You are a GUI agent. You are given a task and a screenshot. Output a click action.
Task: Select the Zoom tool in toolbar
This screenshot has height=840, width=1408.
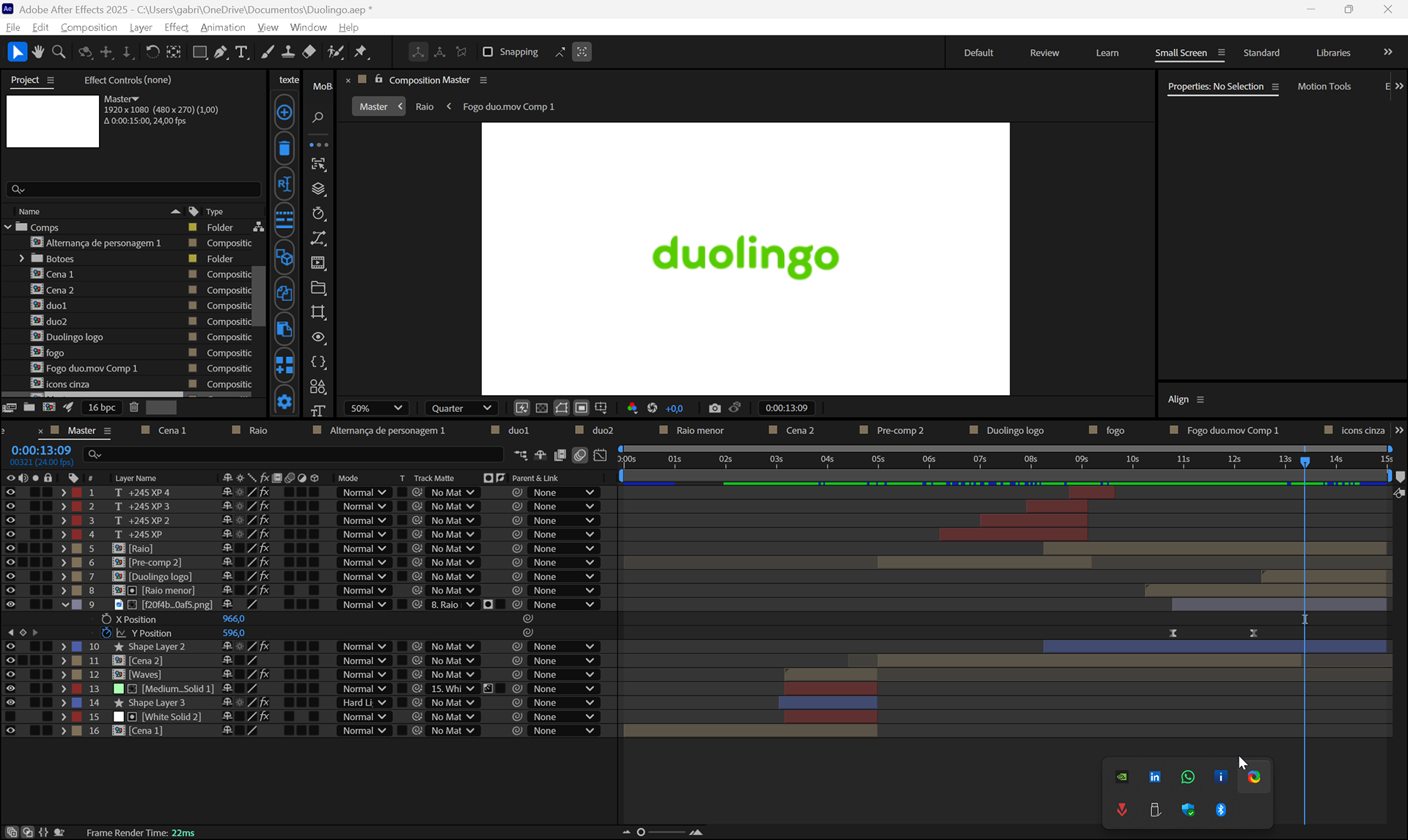click(x=59, y=52)
